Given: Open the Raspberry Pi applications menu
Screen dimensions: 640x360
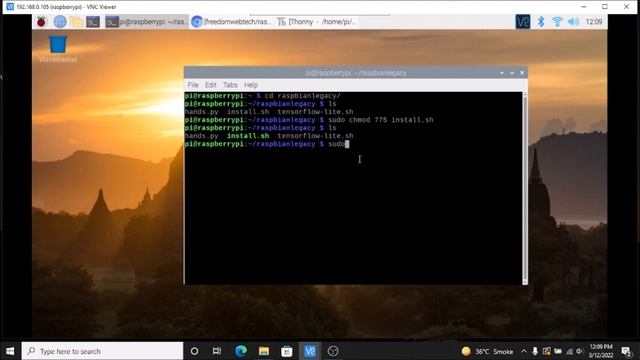Looking at the screenshot, I should coord(41,22).
